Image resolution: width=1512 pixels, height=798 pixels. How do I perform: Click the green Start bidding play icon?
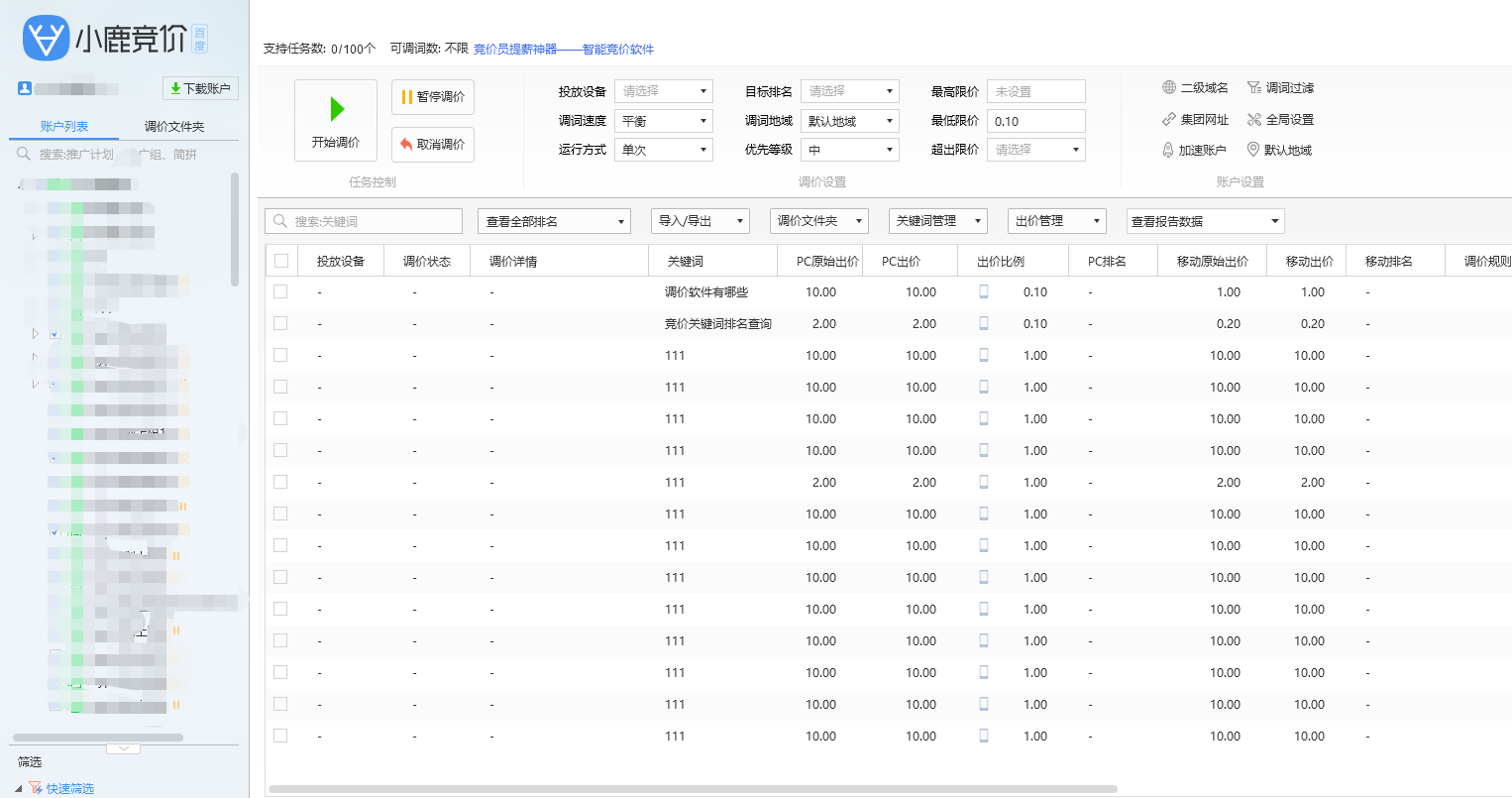click(337, 108)
